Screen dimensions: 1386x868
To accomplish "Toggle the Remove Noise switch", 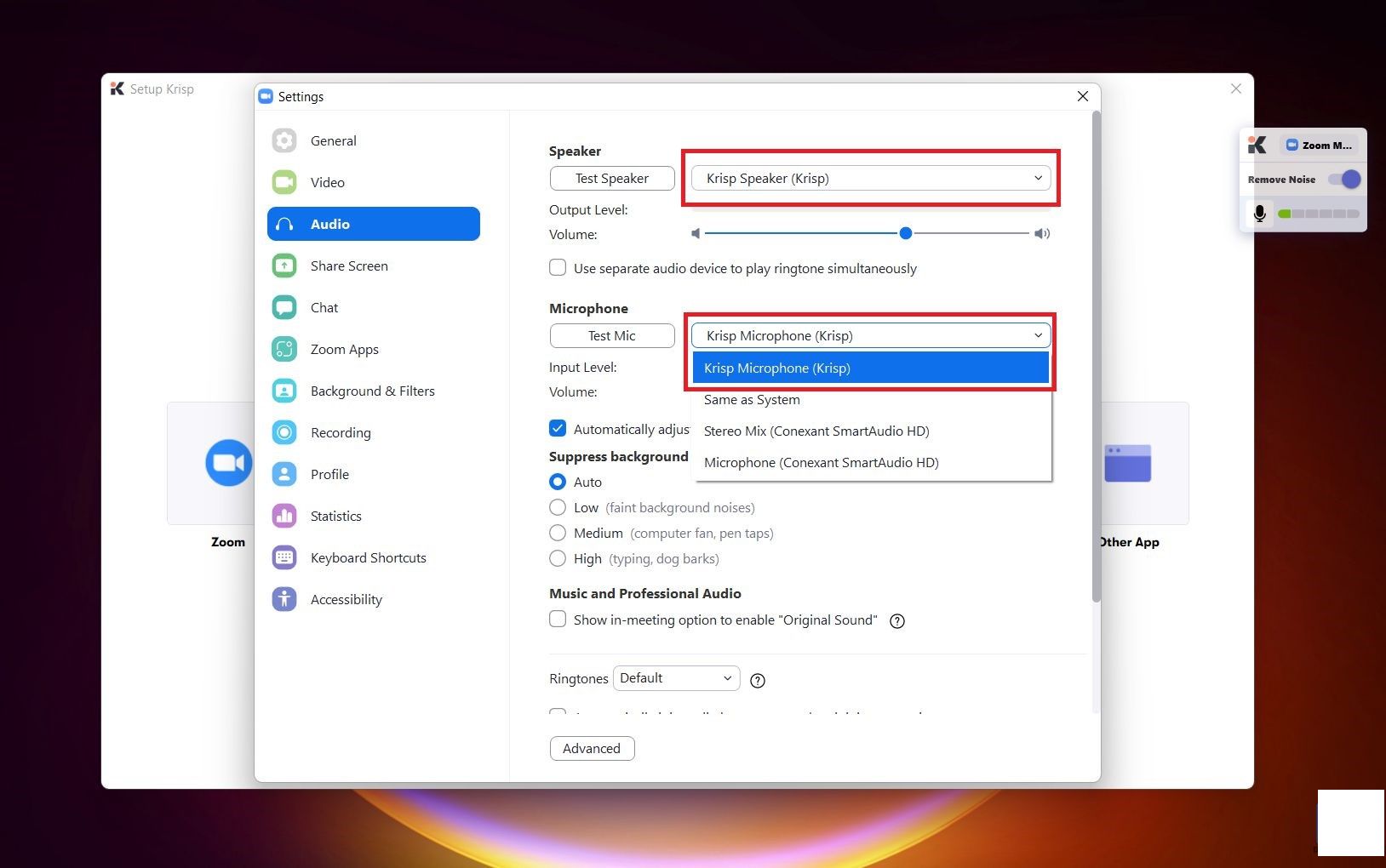I will point(1344,180).
